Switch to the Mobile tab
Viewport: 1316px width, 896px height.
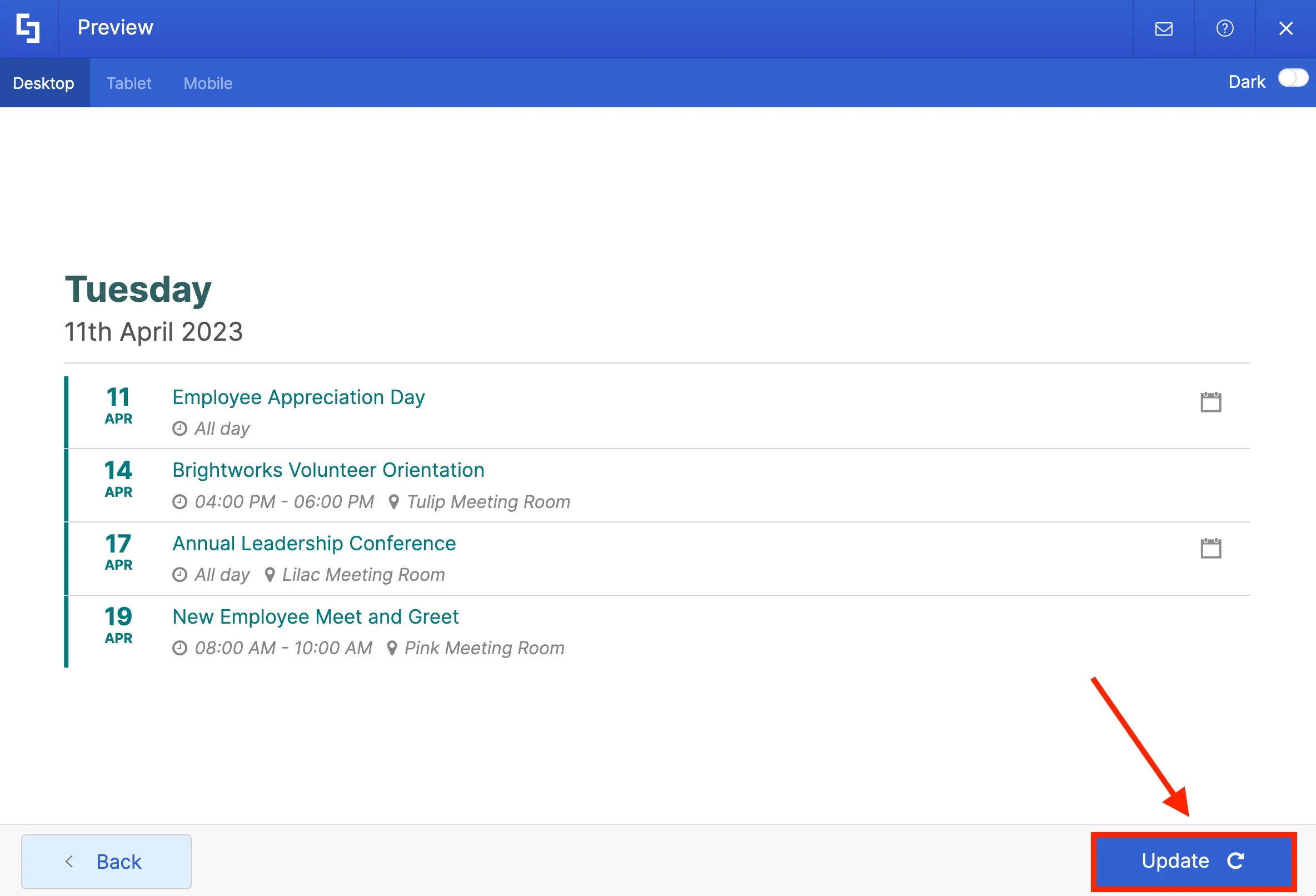coord(208,83)
